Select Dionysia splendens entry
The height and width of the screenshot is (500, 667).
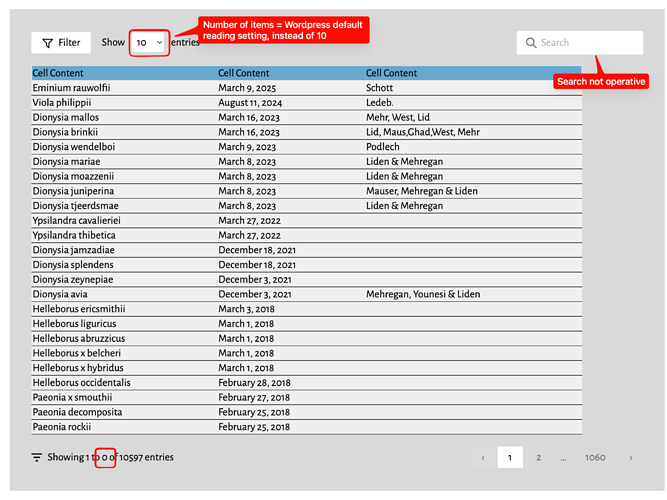point(73,265)
